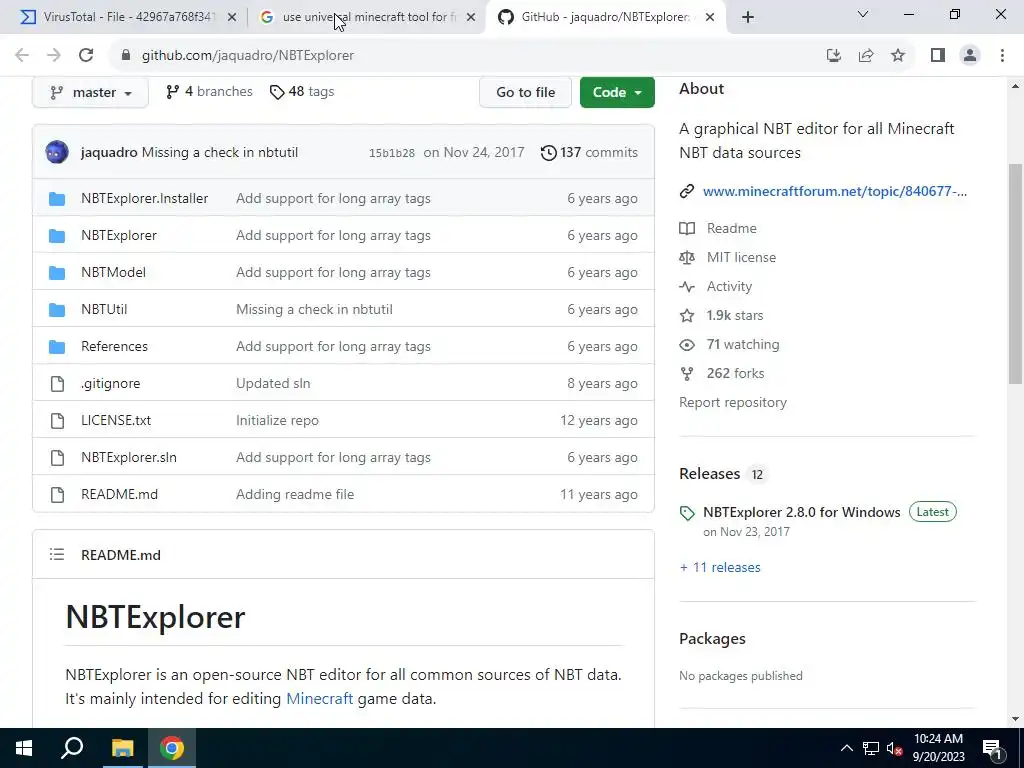This screenshot has height=768, width=1024.
Task: Open 'Adding readme file' commit message
Action: click(x=295, y=494)
